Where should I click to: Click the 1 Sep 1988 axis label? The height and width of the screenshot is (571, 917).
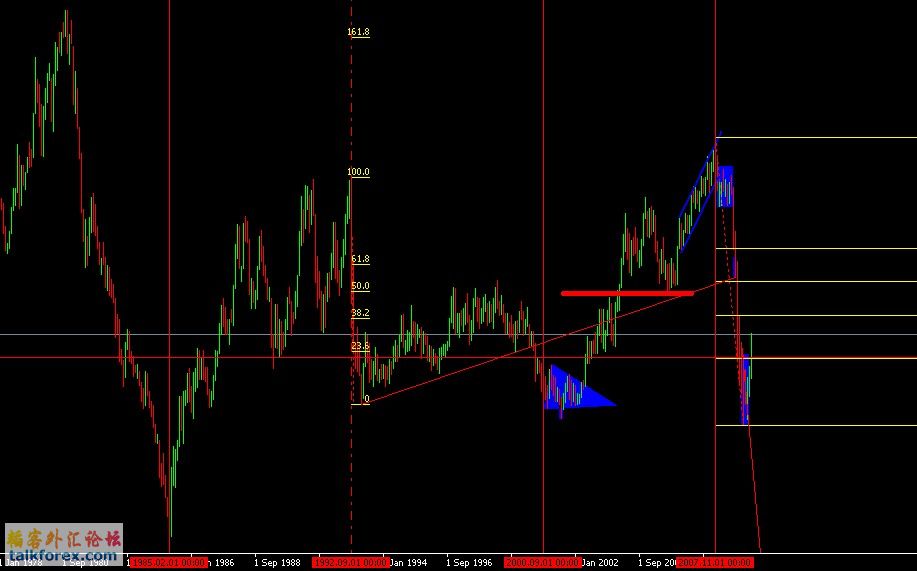pos(277,563)
